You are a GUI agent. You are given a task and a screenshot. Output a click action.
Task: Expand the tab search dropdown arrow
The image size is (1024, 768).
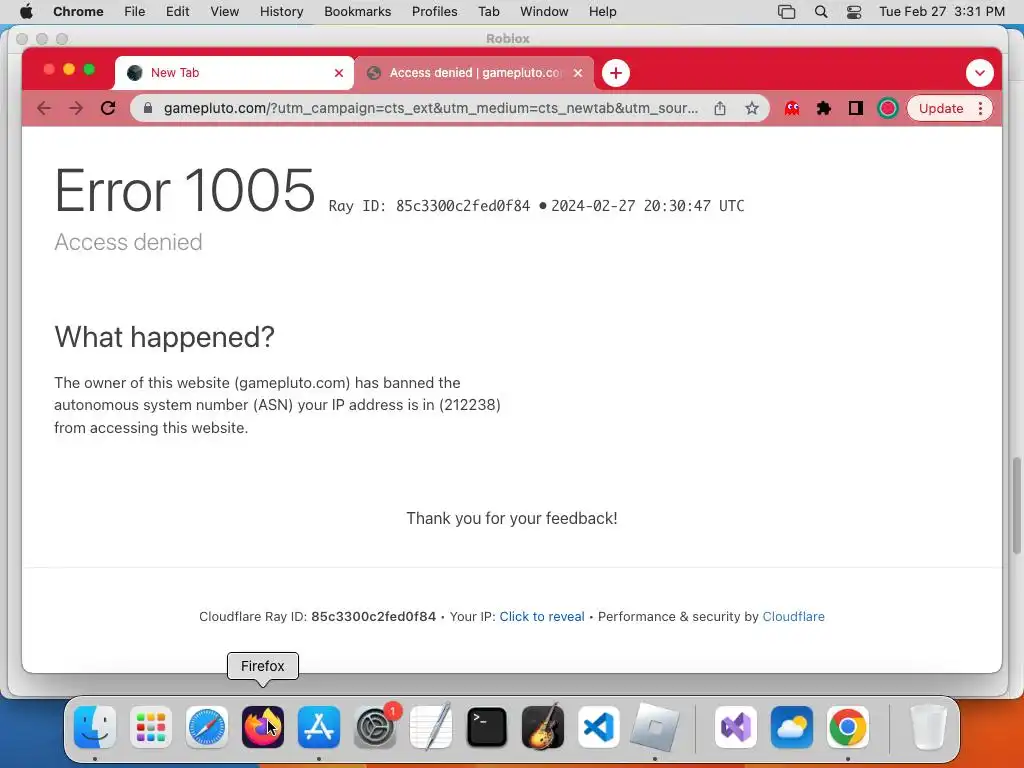980,73
